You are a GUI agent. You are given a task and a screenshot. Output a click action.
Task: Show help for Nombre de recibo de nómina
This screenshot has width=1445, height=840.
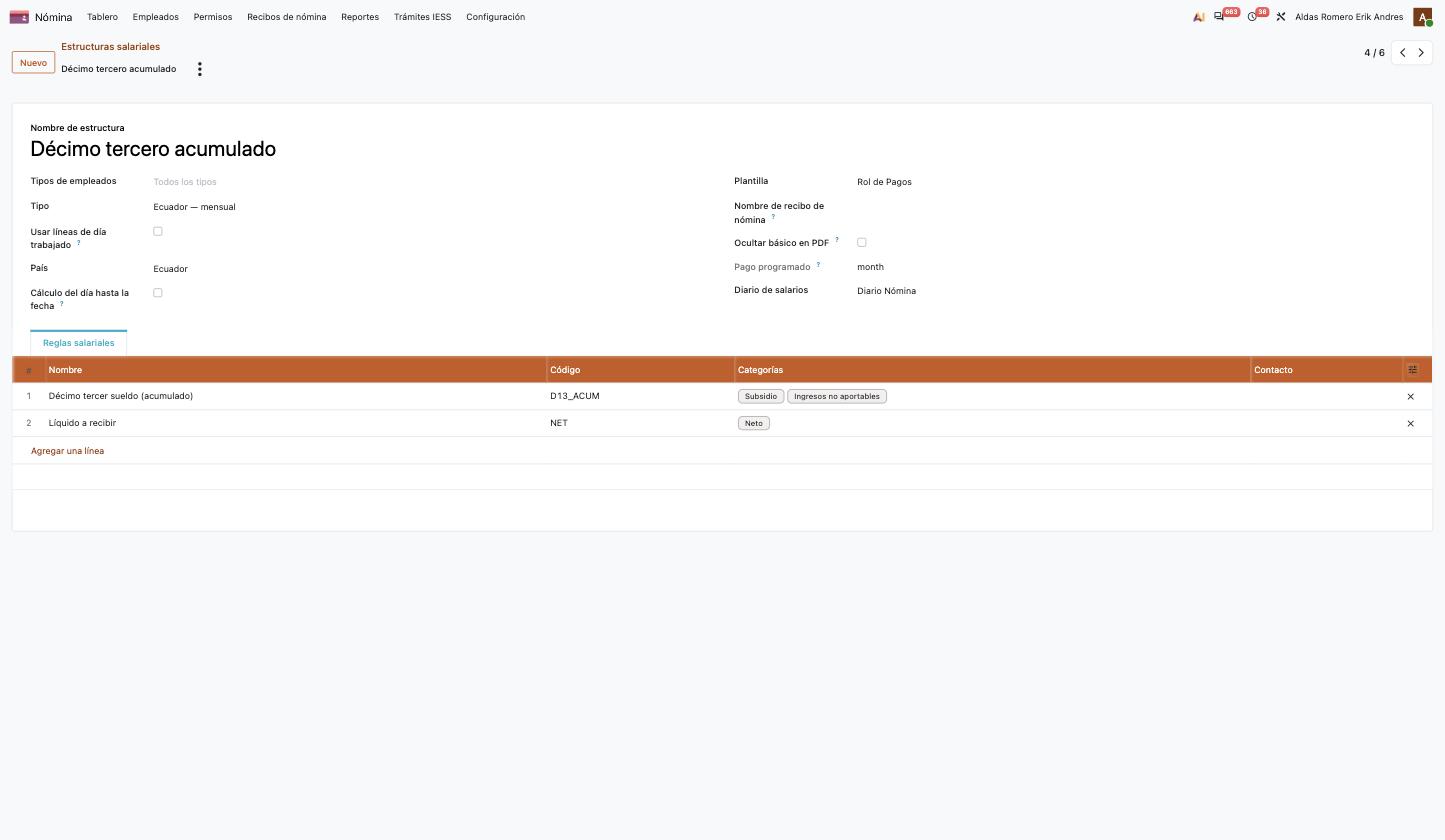pyautogui.click(x=773, y=217)
